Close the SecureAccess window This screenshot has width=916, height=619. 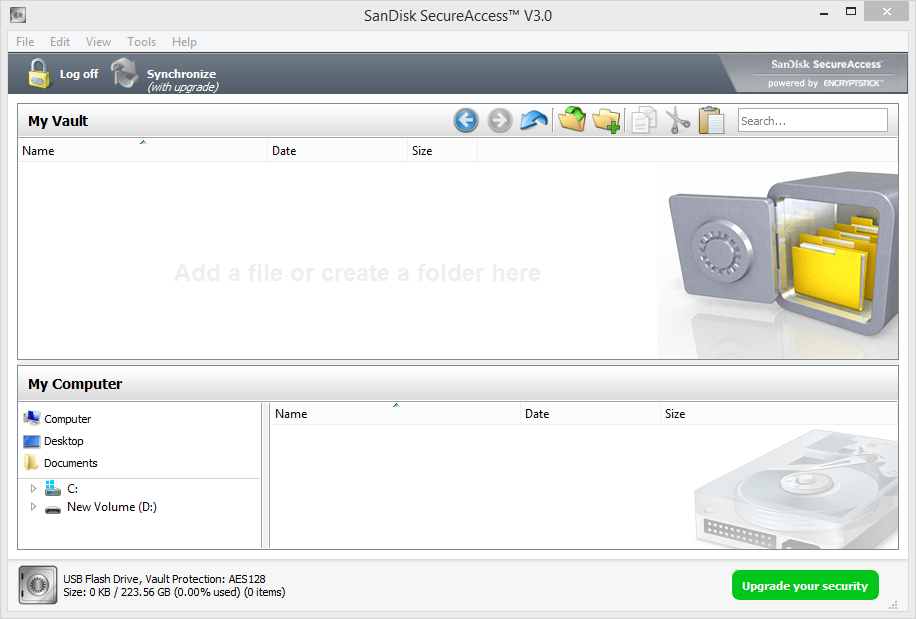click(x=887, y=12)
